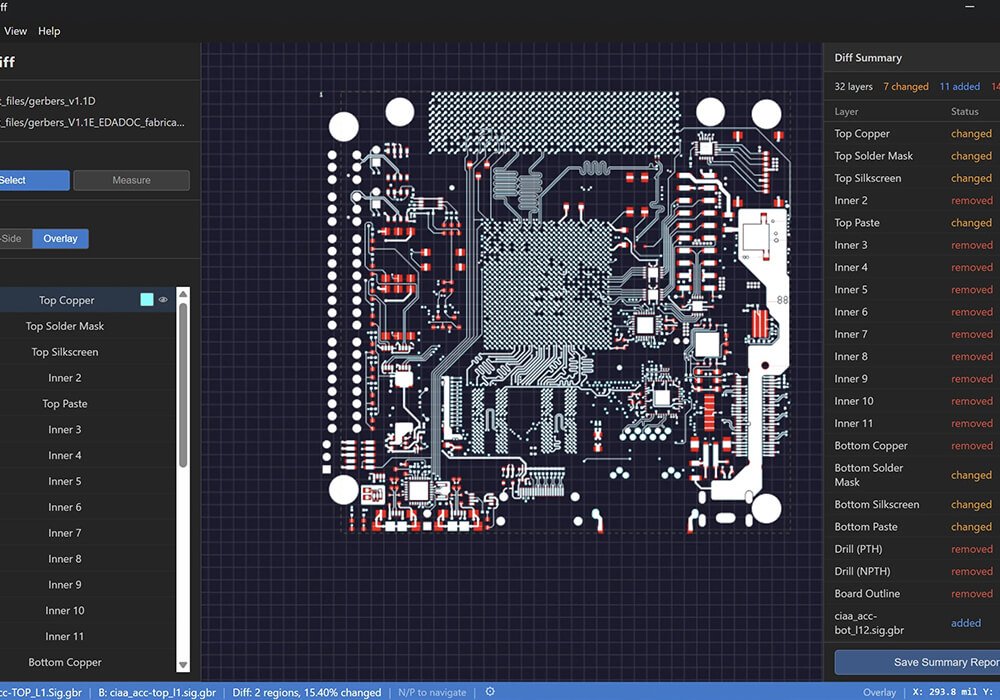
Task: Select Top Silkscreen in left layer list
Action: click(87, 352)
